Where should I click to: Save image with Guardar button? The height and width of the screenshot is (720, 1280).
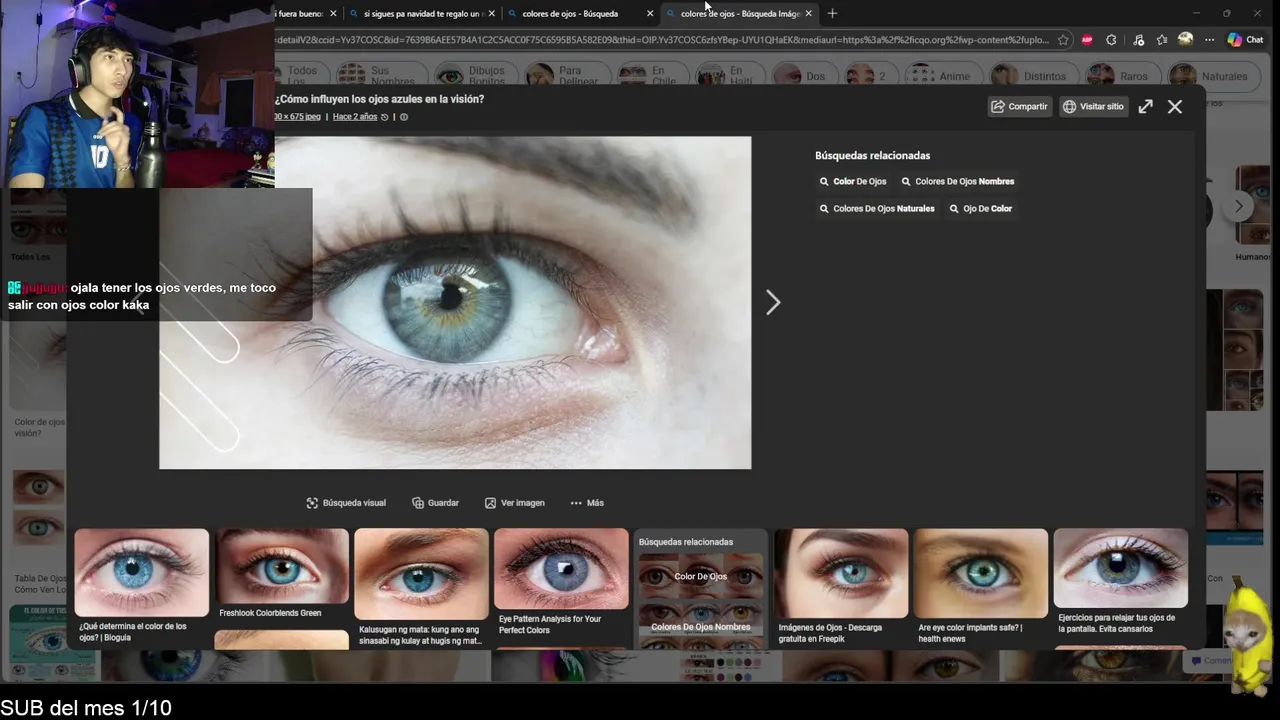tap(435, 503)
